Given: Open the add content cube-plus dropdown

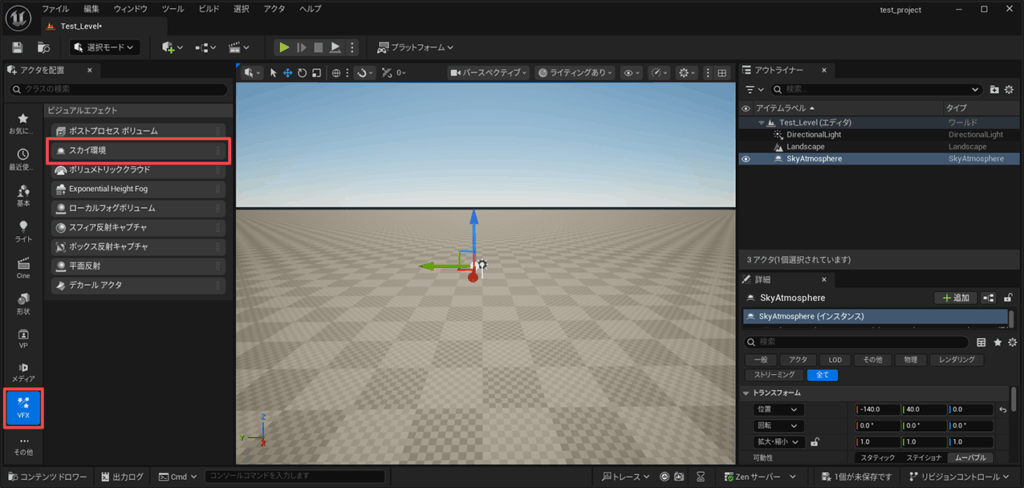Looking at the screenshot, I should [172, 47].
